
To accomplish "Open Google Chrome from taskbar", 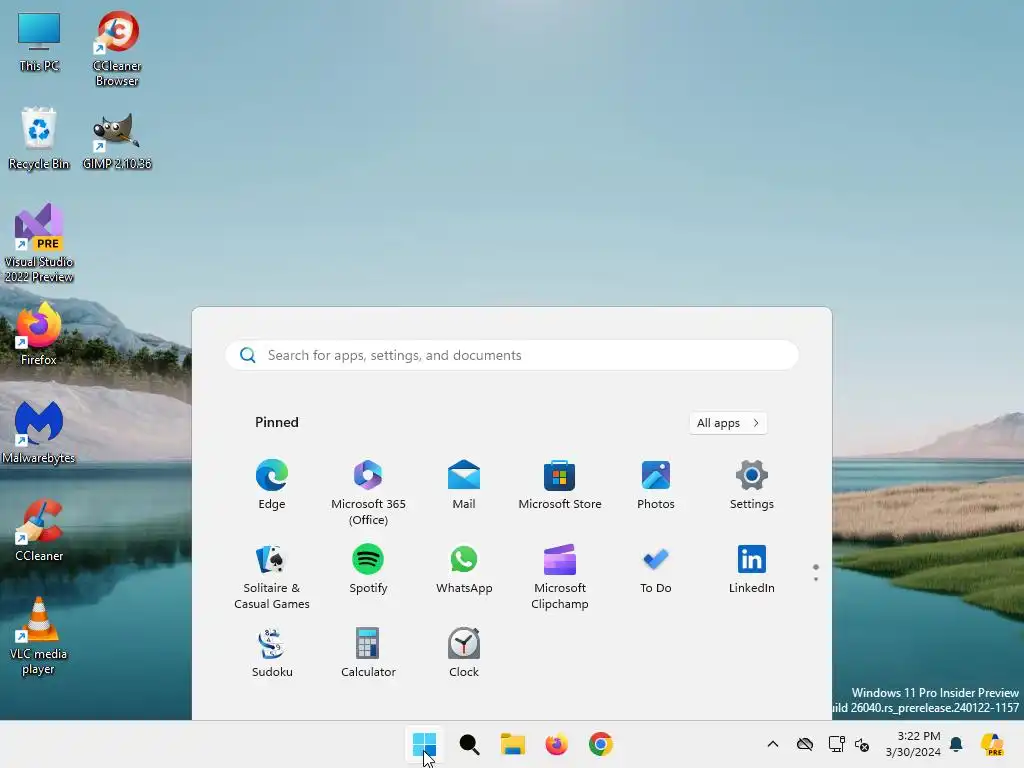I will click(601, 744).
